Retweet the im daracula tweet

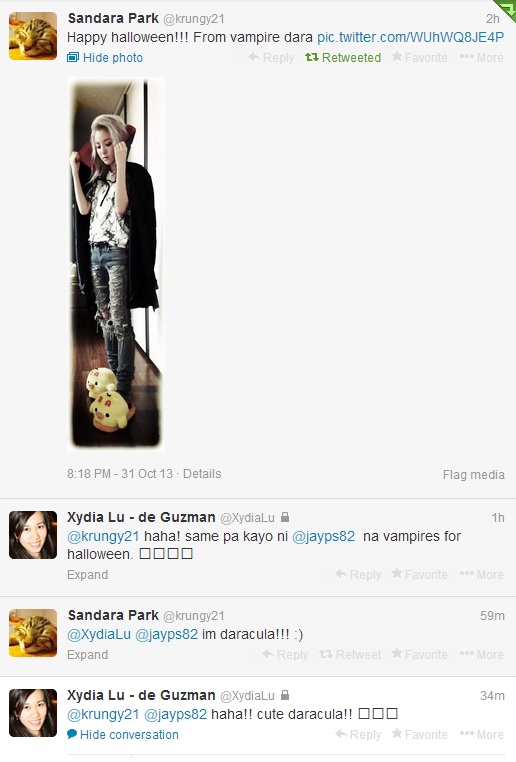coord(350,655)
